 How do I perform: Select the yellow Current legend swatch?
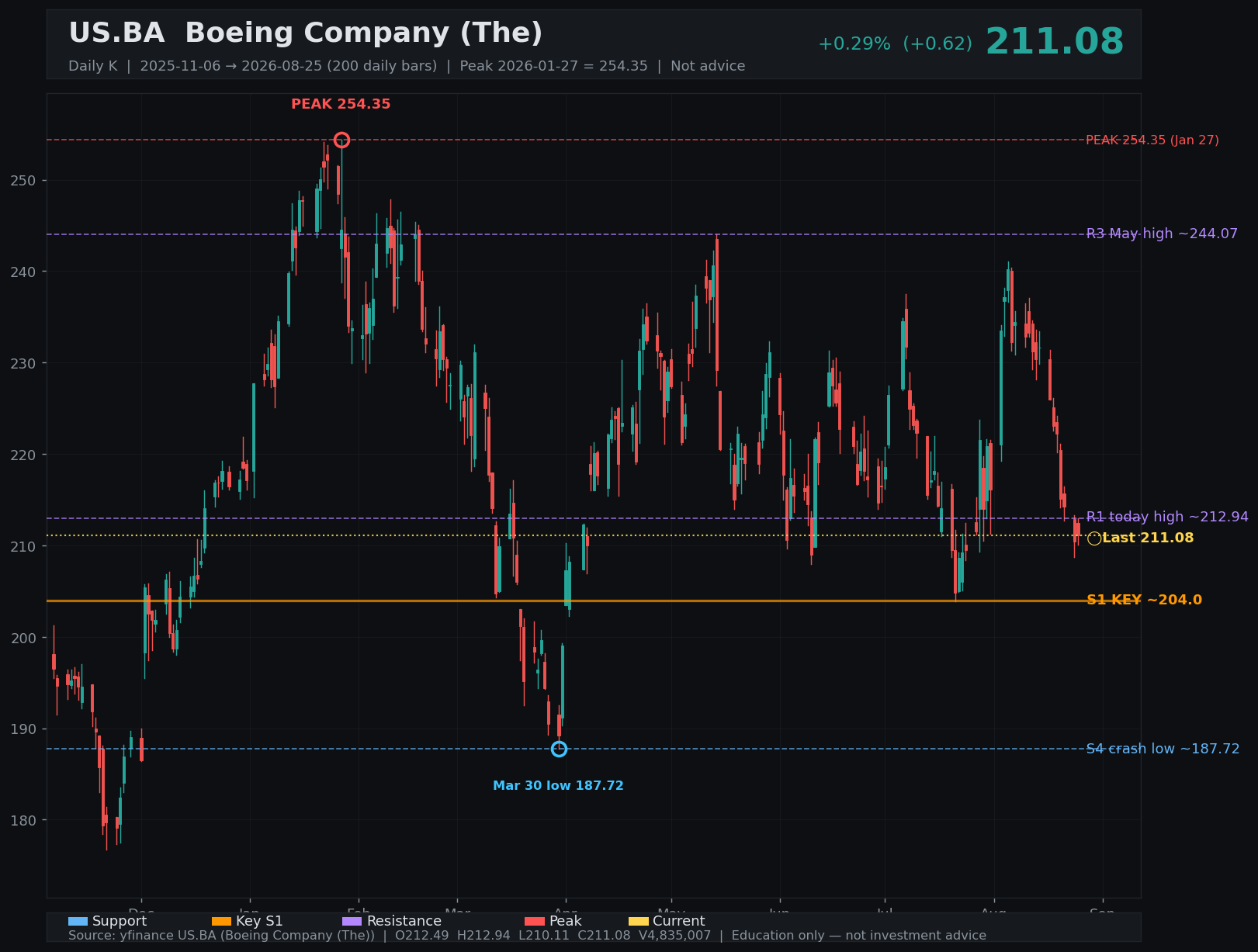coord(638,921)
